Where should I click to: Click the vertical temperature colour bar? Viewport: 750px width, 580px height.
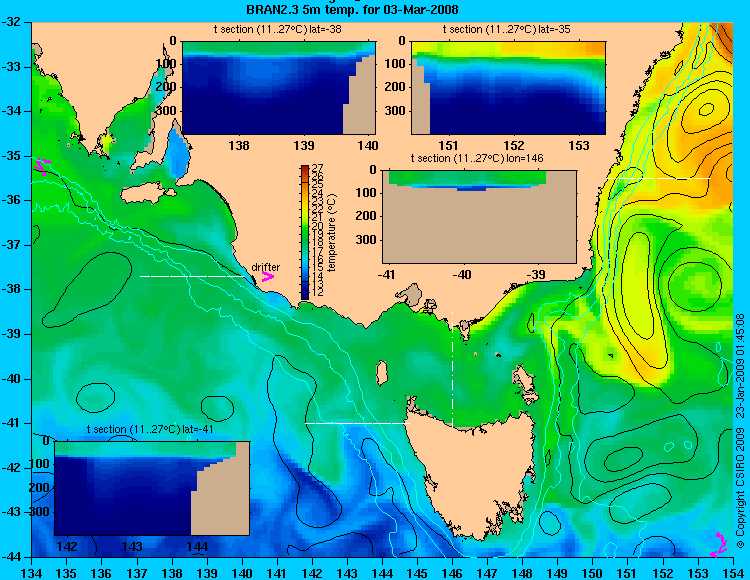305,232
